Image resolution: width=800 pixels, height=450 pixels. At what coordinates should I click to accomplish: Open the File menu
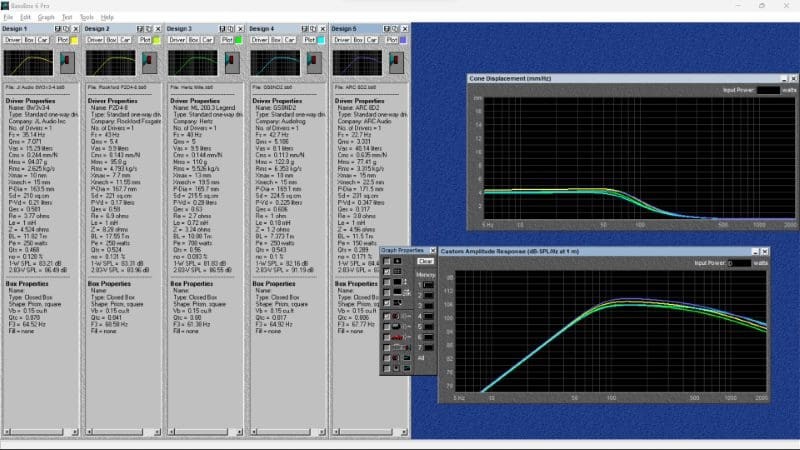coord(8,17)
